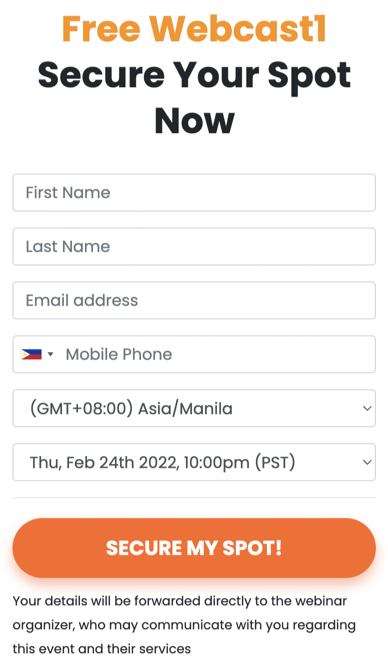This screenshot has width=388, height=663.
Task: Select the Email address input
Action: tap(194, 300)
